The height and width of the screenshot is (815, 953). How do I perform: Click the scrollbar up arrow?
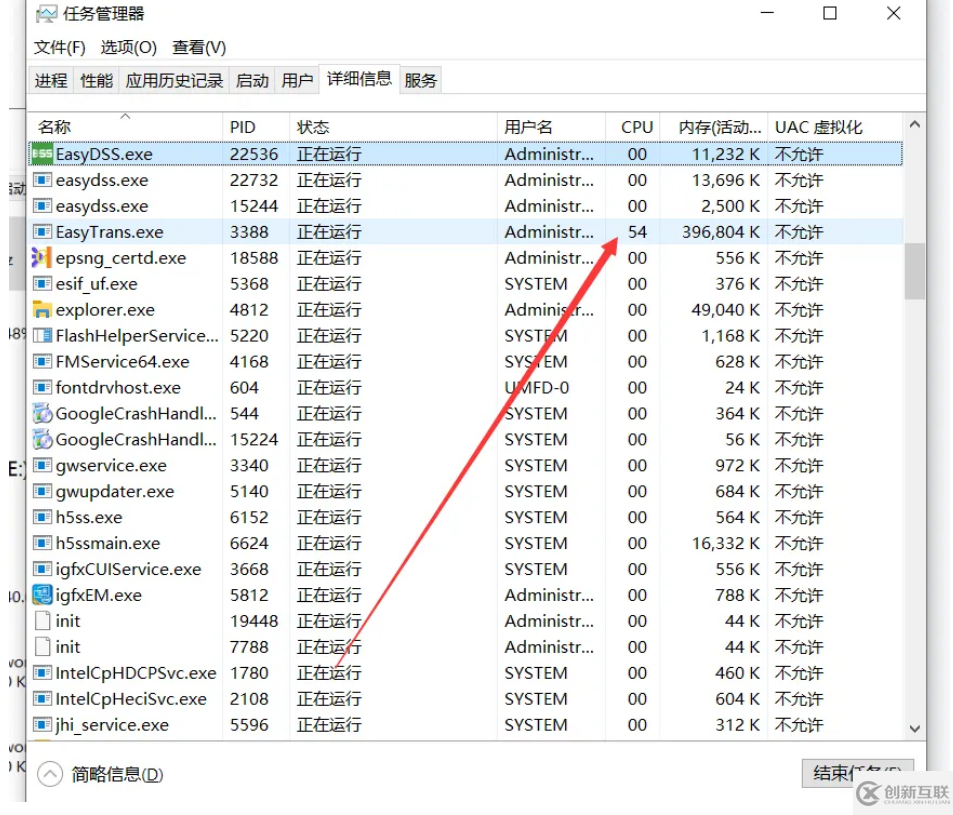[914, 125]
